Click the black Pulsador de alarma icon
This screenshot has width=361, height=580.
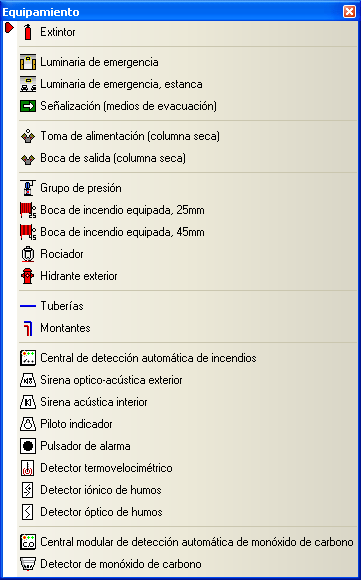(28, 446)
